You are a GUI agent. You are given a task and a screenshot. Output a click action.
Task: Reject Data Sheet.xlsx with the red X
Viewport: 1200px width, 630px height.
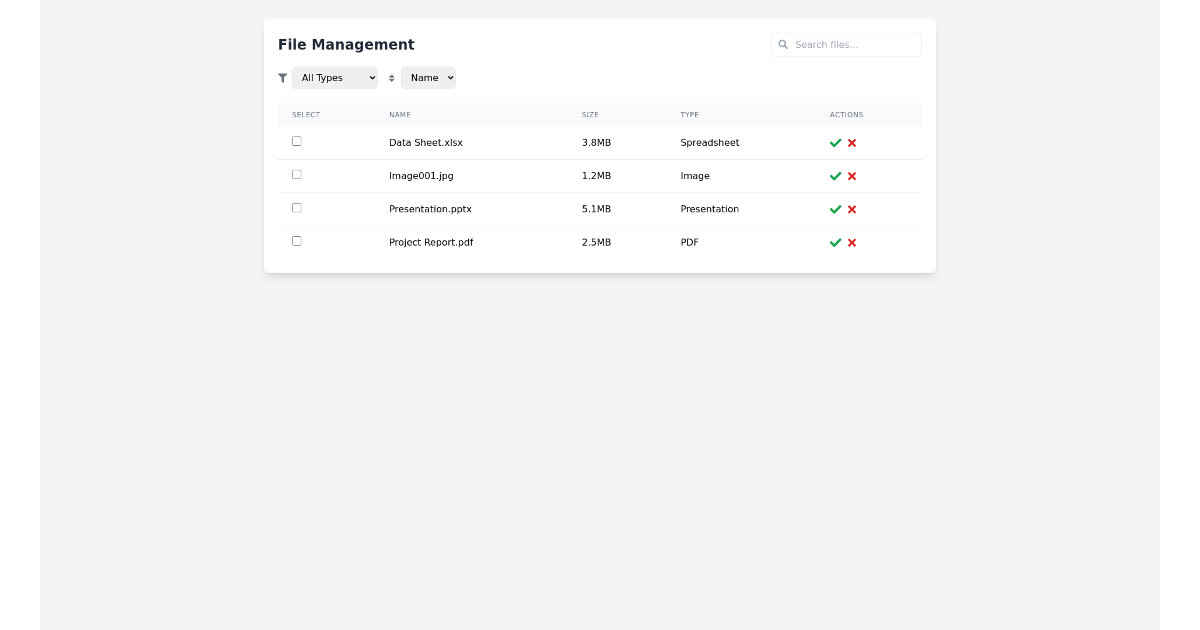[x=851, y=143]
